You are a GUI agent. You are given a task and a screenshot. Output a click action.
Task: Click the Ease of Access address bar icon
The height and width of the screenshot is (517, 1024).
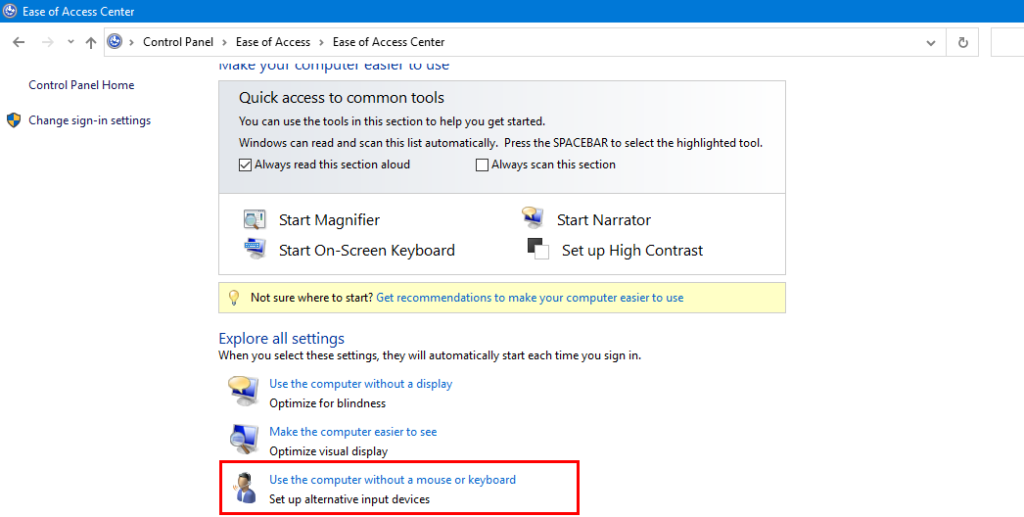115,42
